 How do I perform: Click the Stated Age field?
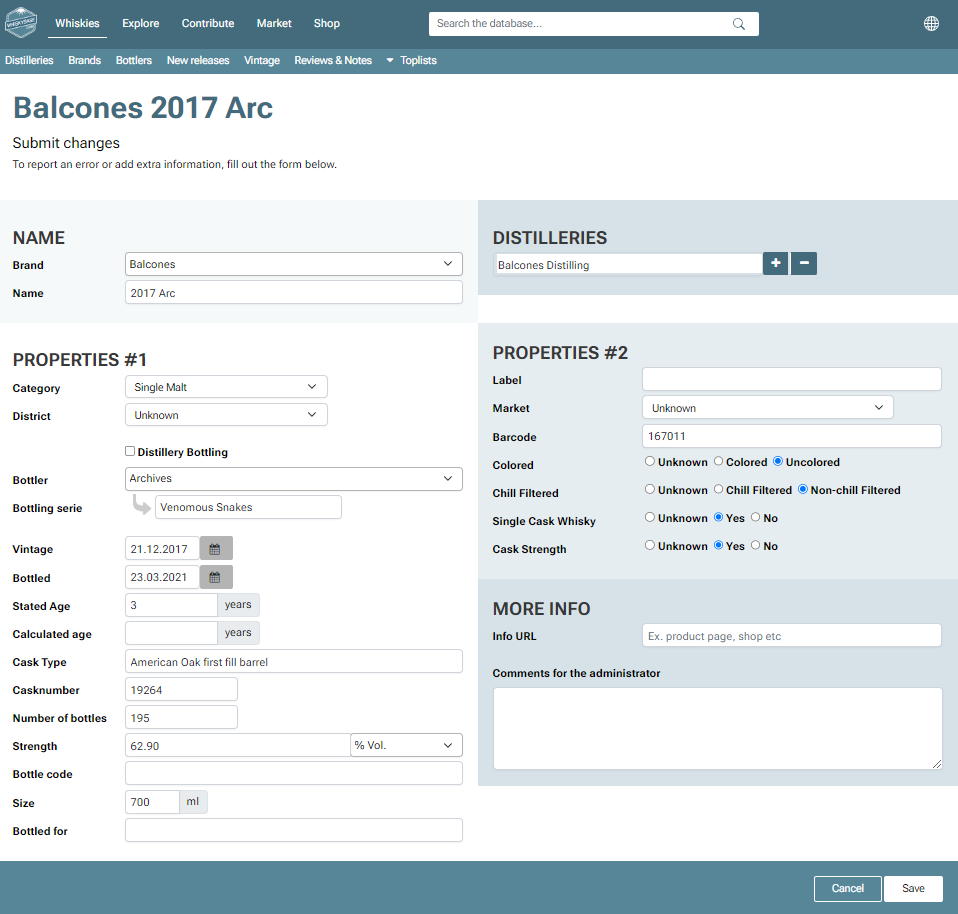171,605
